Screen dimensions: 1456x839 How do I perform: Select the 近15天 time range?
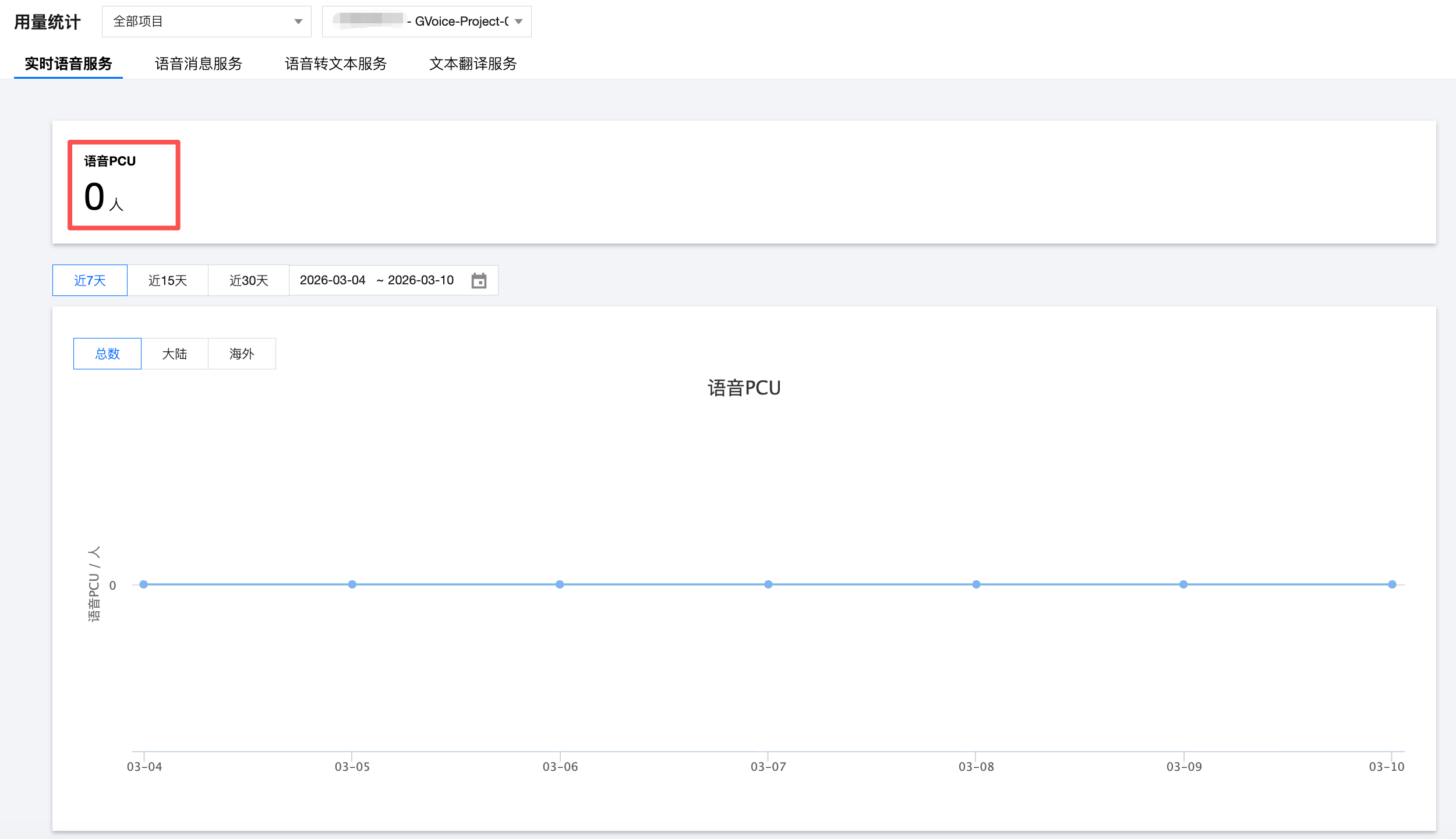tap(168, 280)
